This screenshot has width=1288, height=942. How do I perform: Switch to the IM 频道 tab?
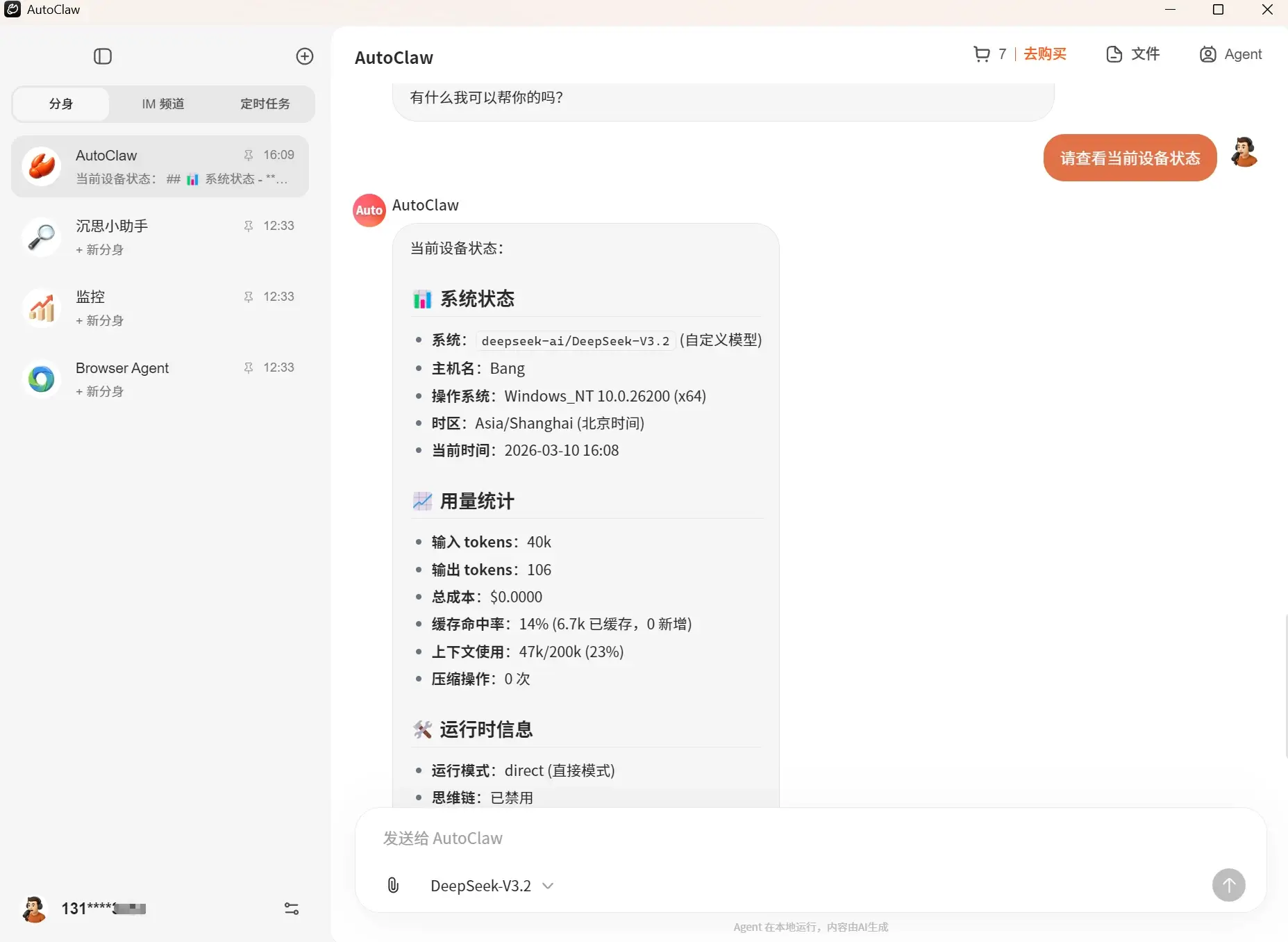163,104
